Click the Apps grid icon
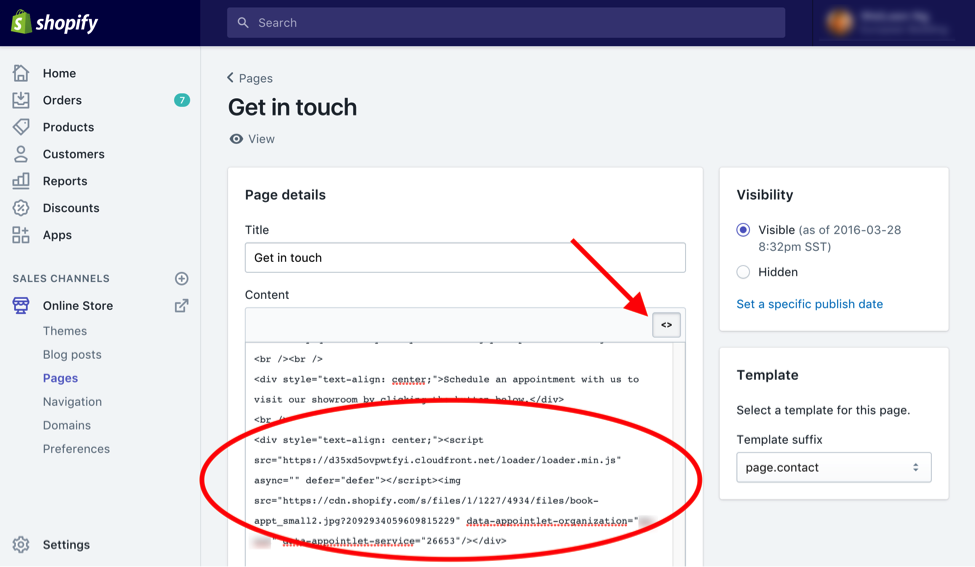Image resolution: width=975 pixels, height=567 pixels. pyautogui.click(x=21, y=235)
